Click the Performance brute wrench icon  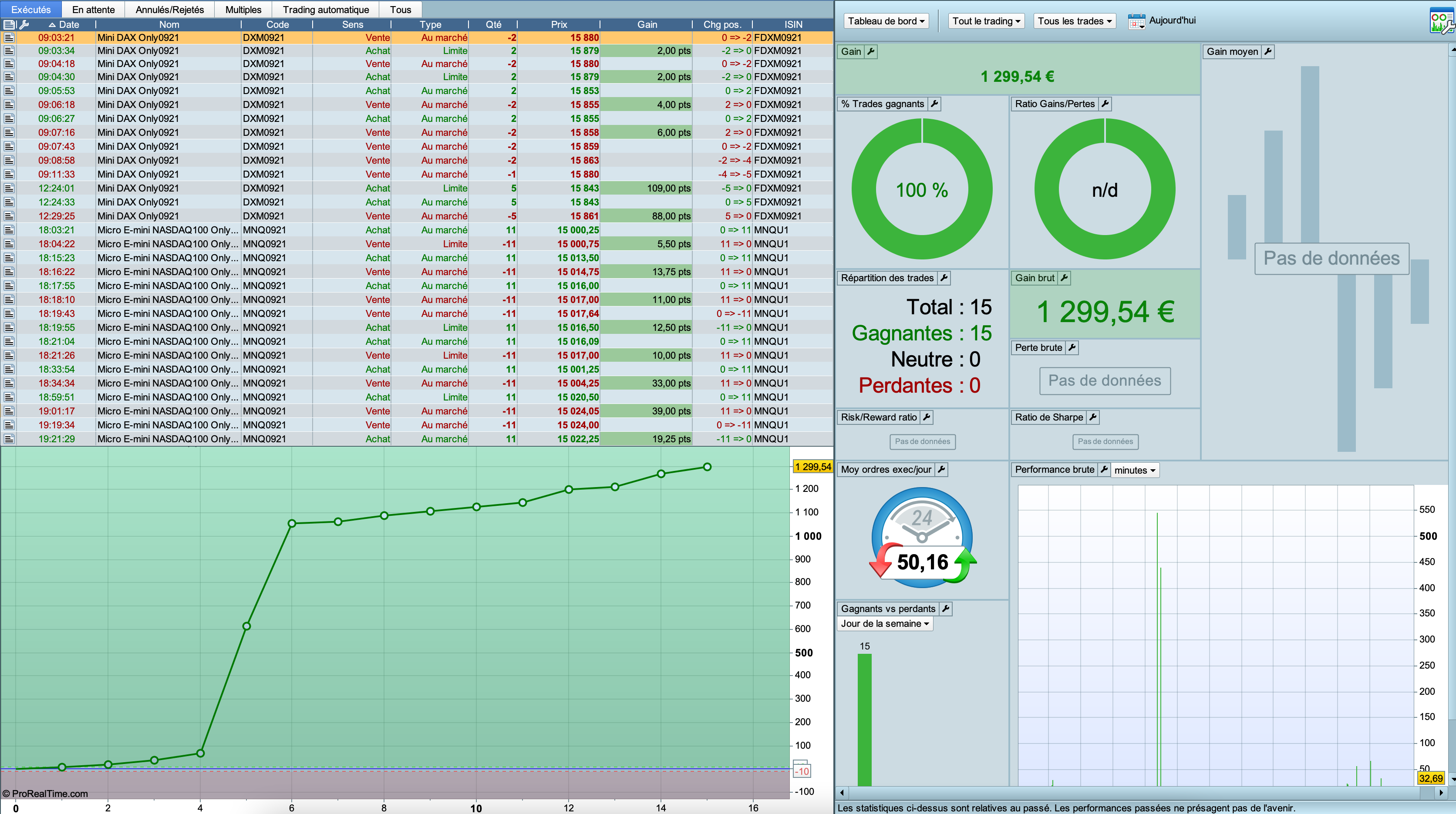pos(1104,469)
